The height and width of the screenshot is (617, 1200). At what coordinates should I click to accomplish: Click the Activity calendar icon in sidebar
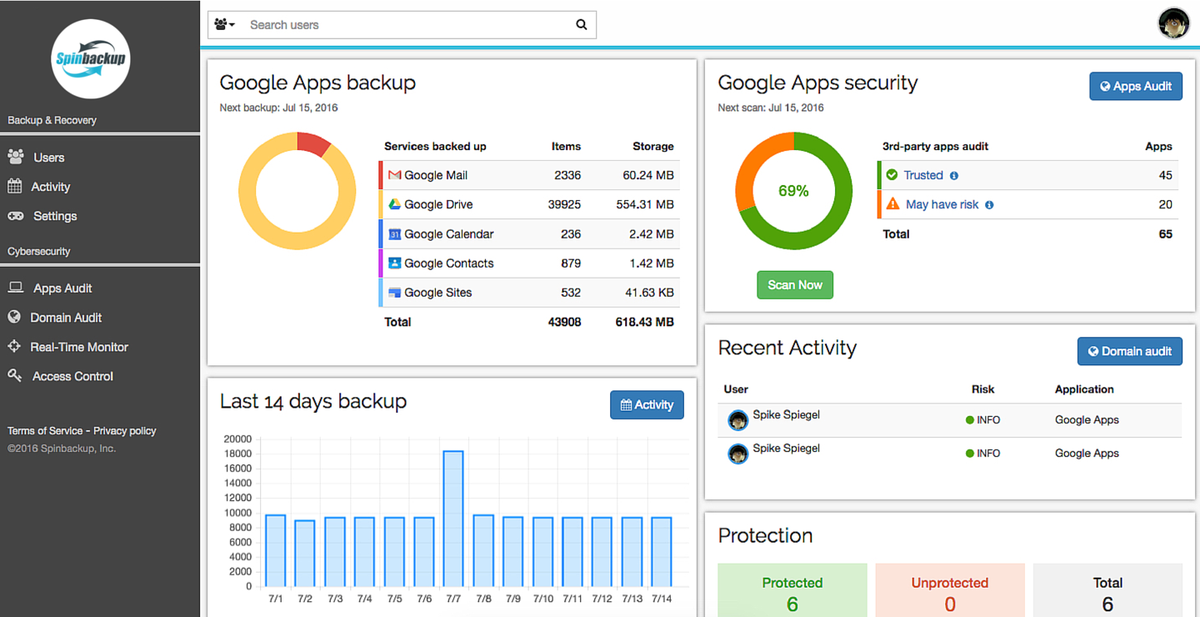point(15,186)
